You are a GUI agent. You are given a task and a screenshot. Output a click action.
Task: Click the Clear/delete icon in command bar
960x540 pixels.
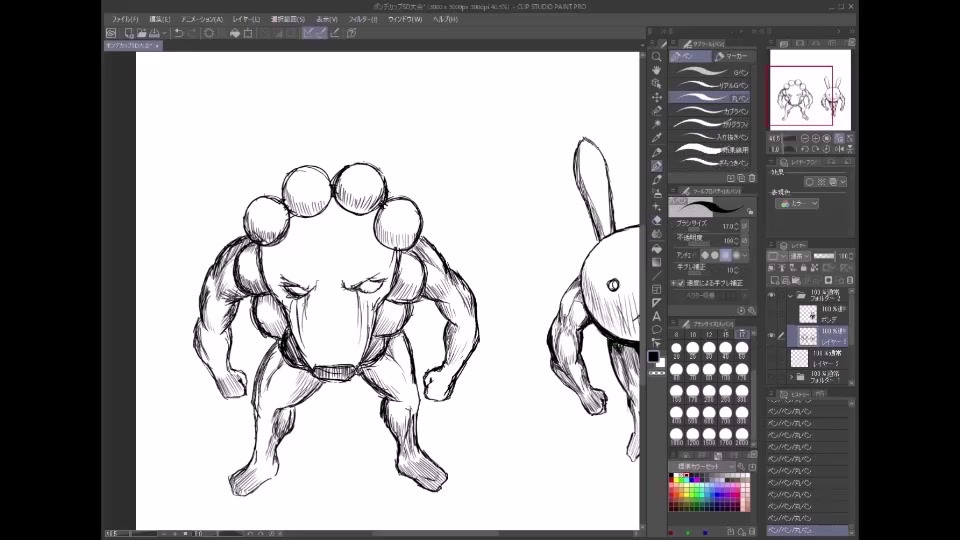point(209,33)
